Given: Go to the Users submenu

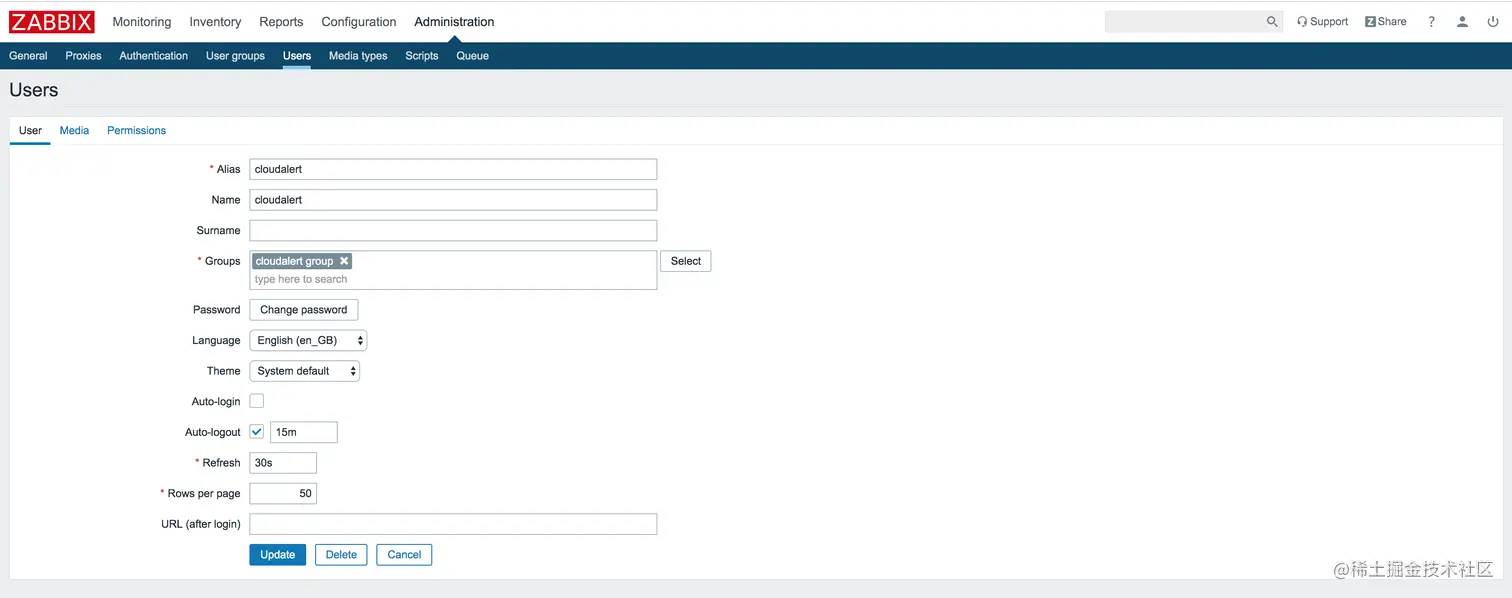Looking at the screenshot, I should coord(297,56).
